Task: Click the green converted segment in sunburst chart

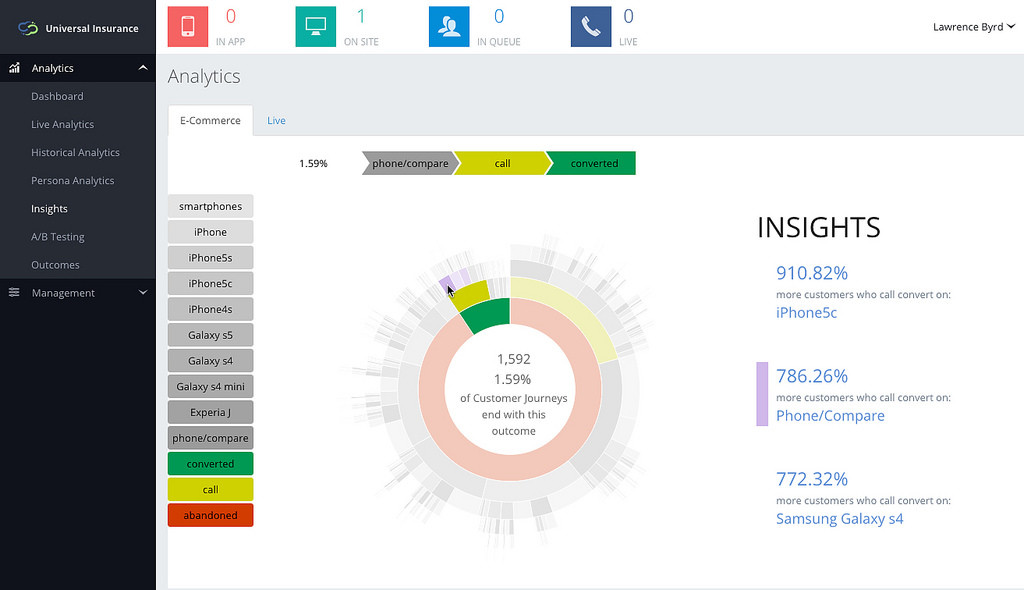Action: [x=488, y=315]
